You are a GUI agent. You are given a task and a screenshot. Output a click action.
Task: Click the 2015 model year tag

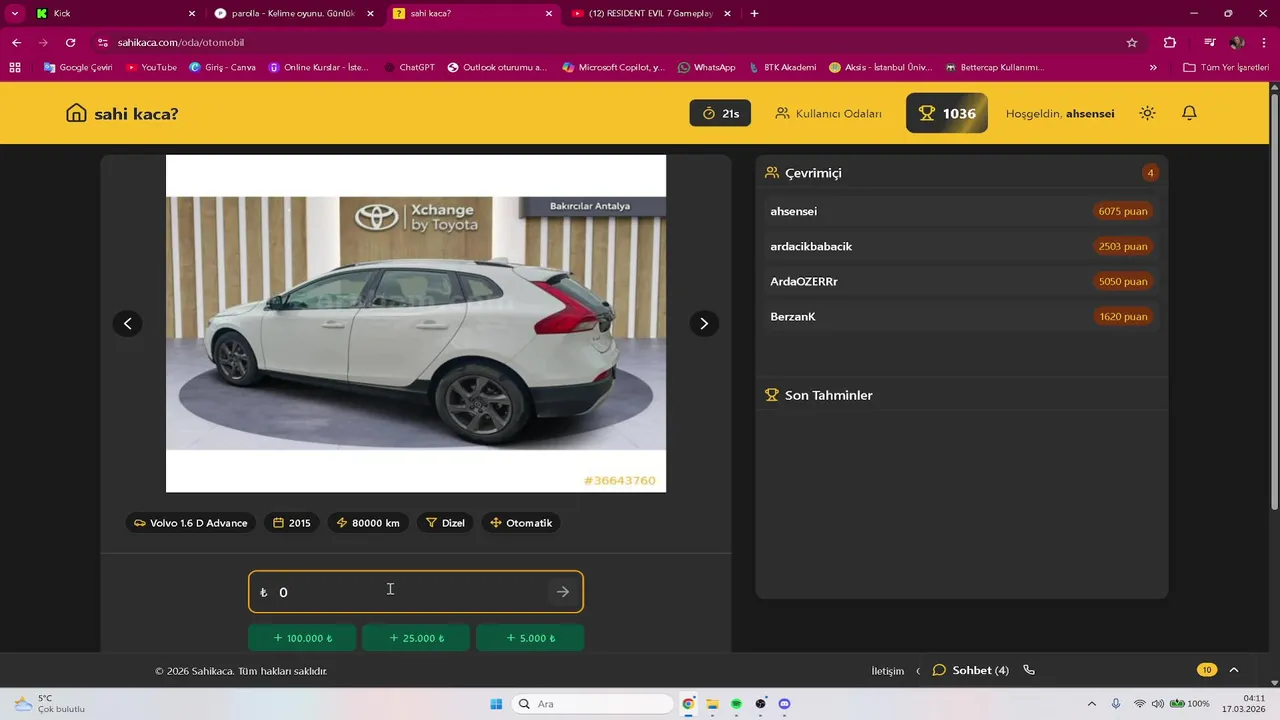292,523
